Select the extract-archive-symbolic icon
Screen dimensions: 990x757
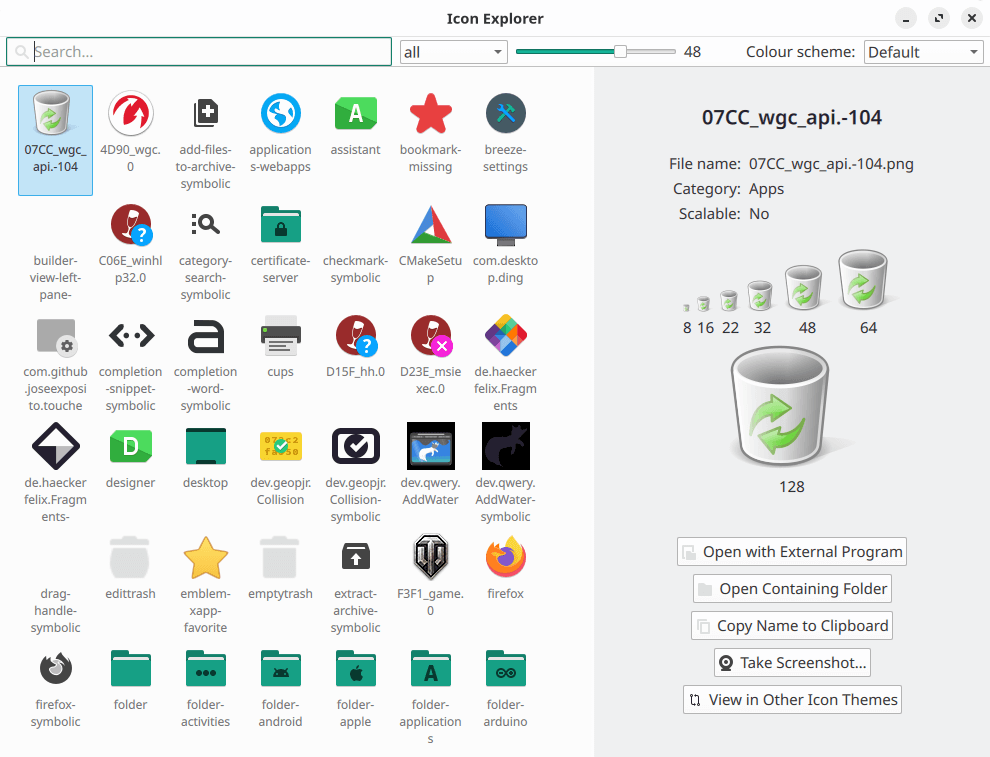355,558
